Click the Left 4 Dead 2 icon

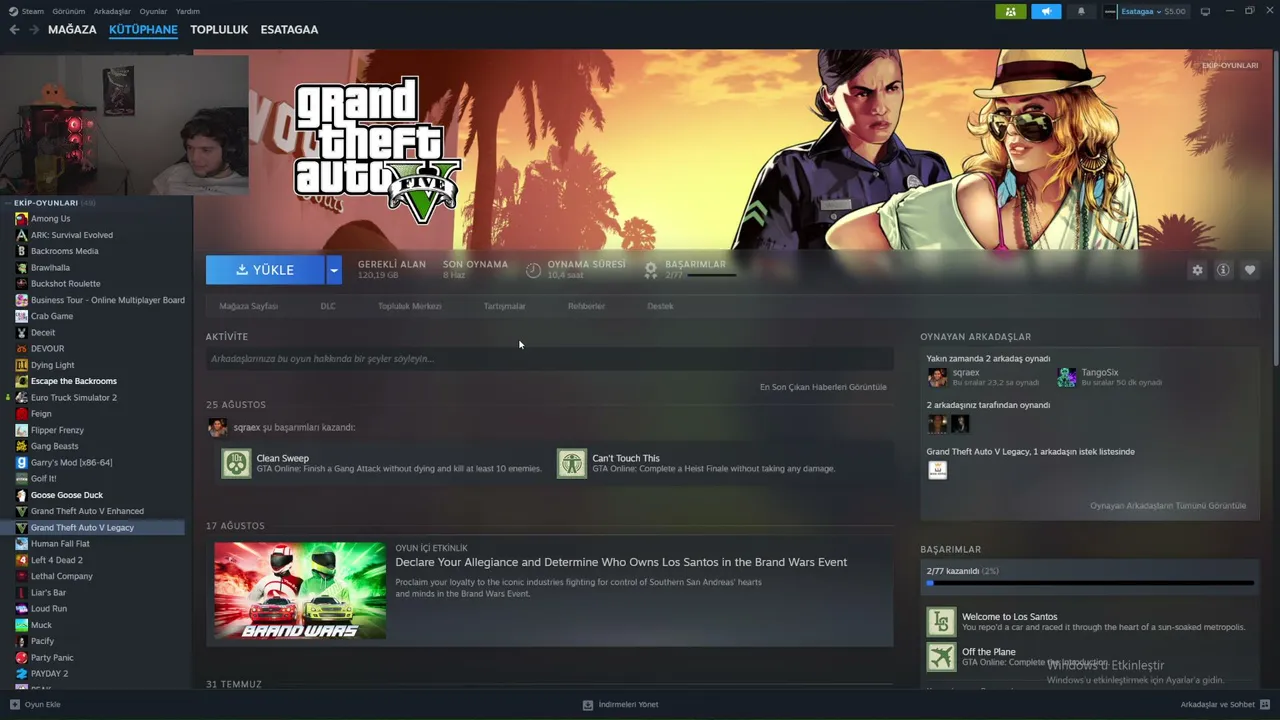tap(21, 560)
